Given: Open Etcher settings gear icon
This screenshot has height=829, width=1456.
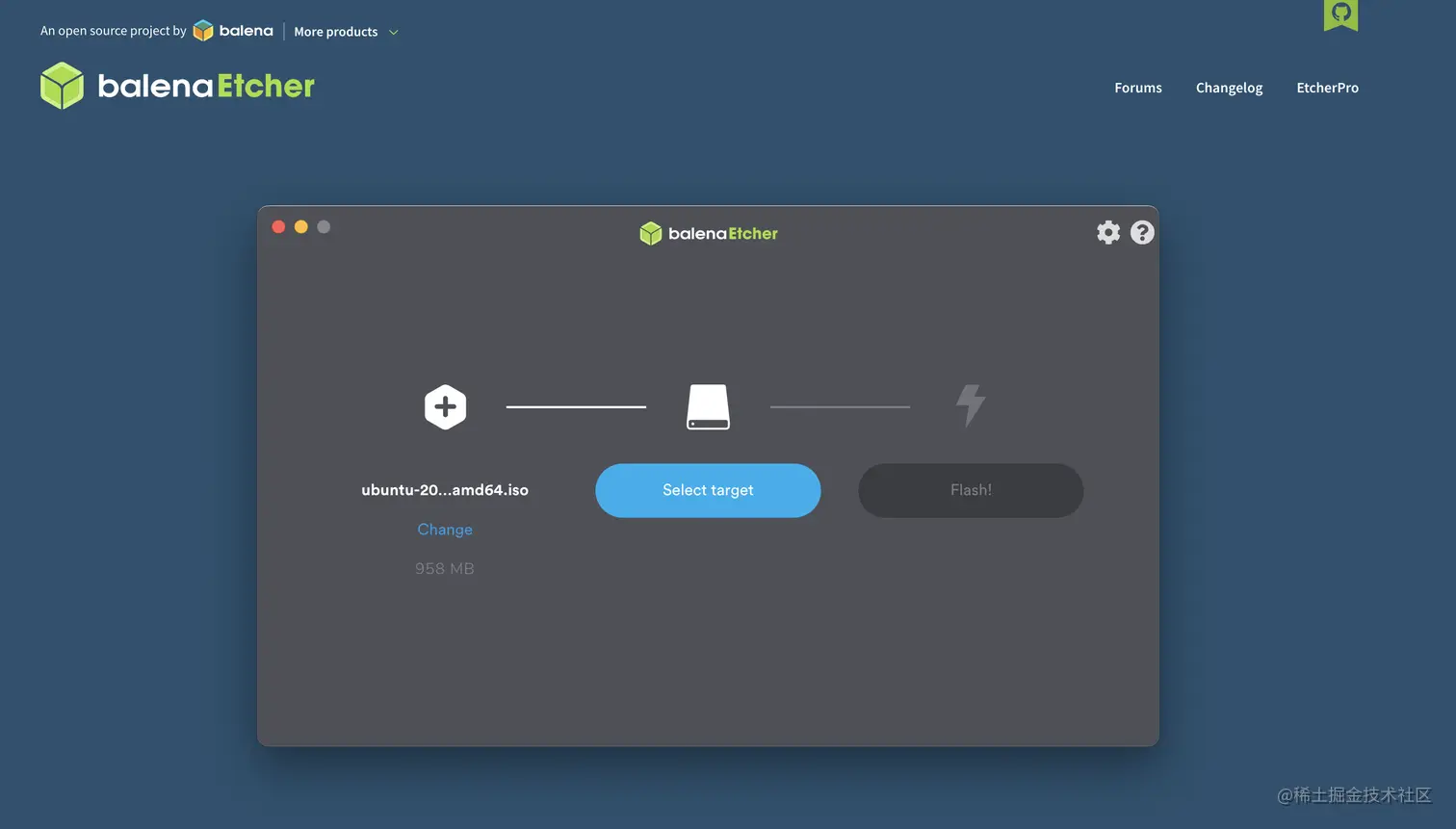Looking at the screenshot, I should 1108,232.
